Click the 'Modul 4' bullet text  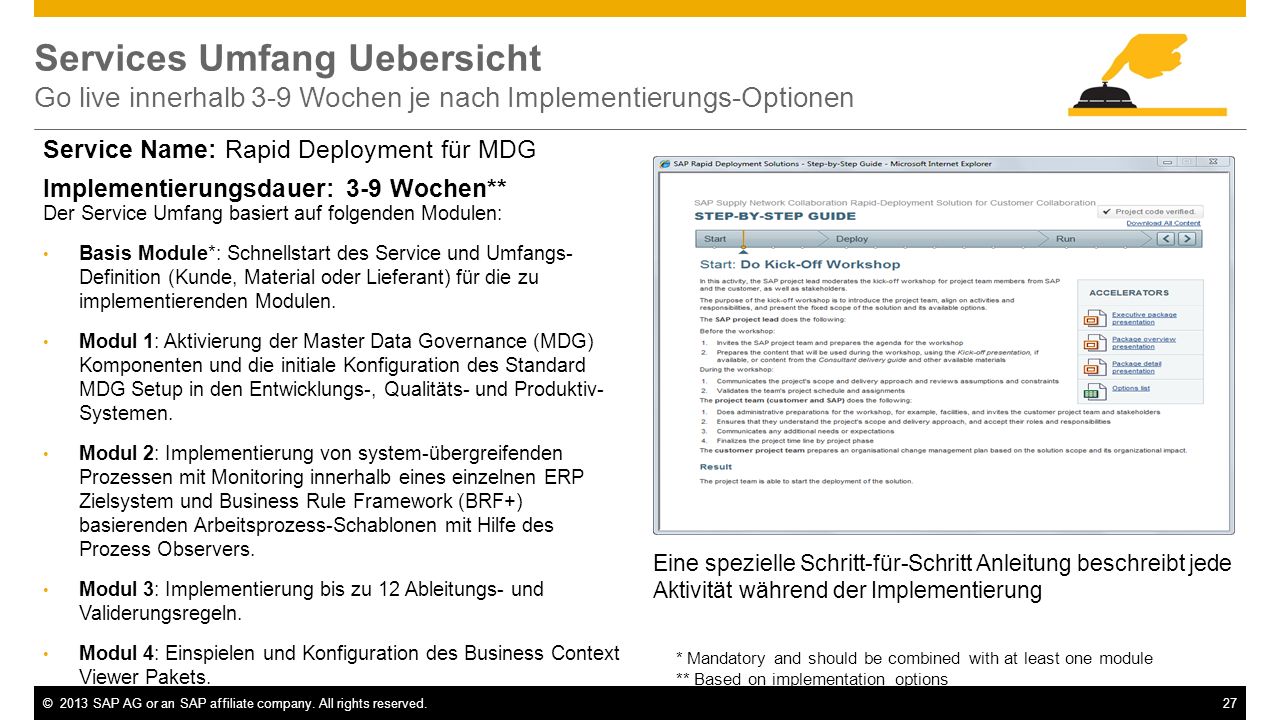click(349, 664)
